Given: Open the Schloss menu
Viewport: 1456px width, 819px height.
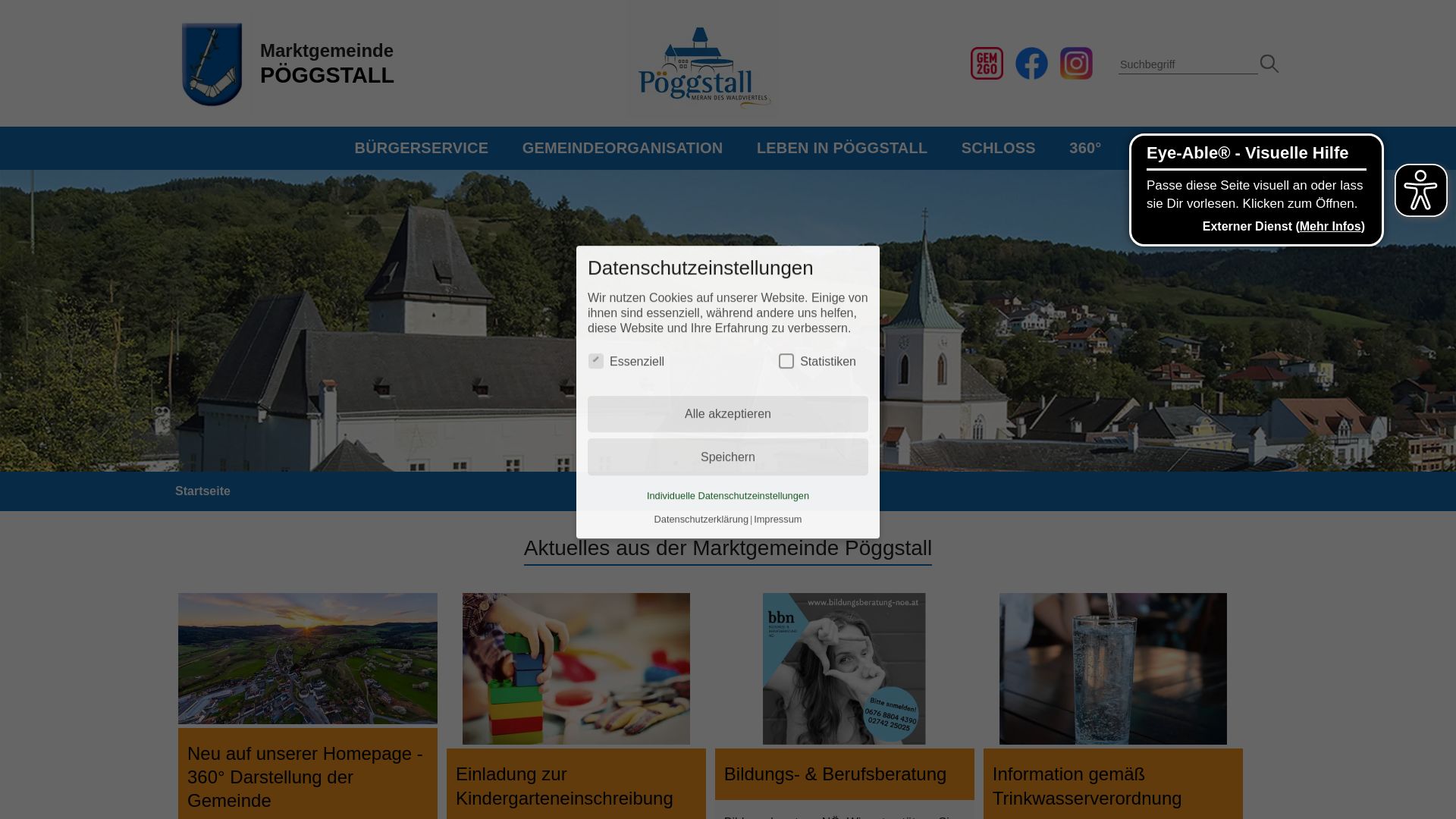Looking at the screenshot, I should tap(998, 148).
